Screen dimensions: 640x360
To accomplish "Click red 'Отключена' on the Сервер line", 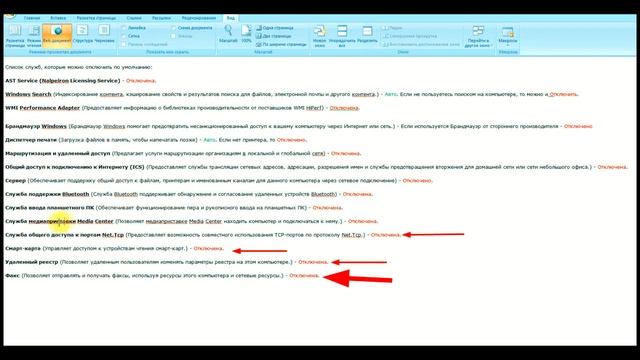I will tap(417, 180).
